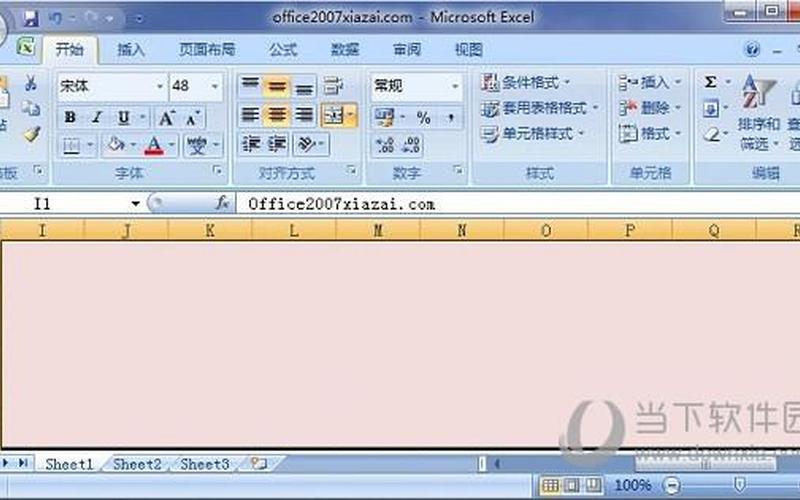
Task: Decrease decimal places icon
Action: (x=411, y=145)
